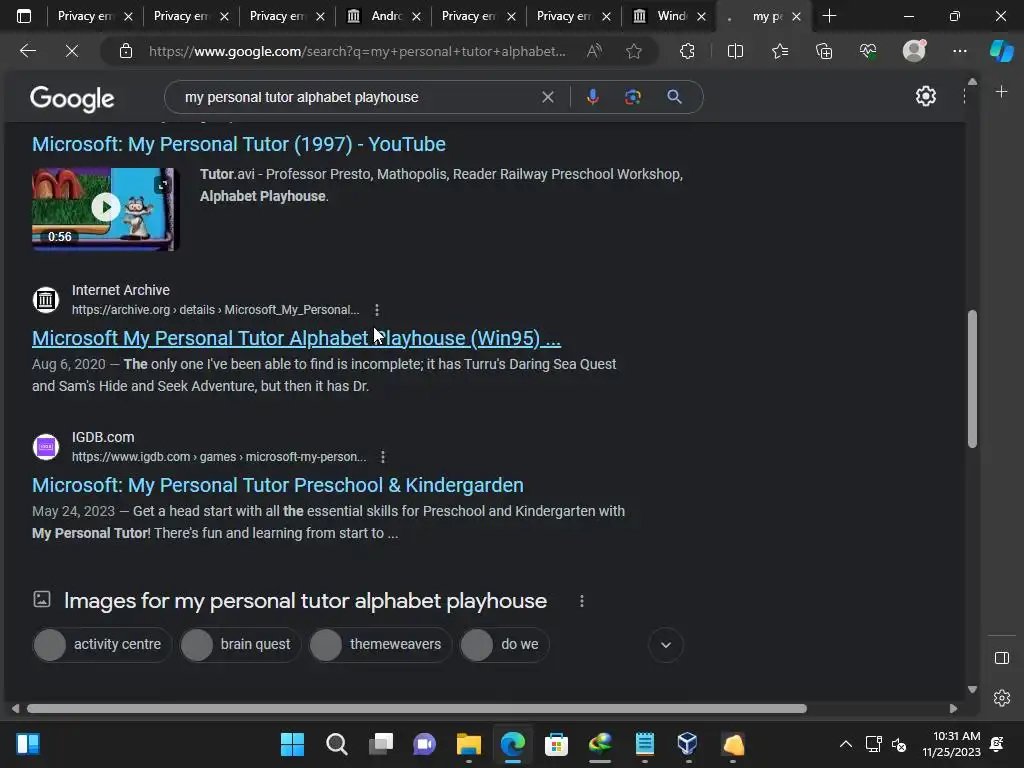Open Browser essentials heart icon
The width and height of the screenshot is (1024, 768).
click(868, 51)
